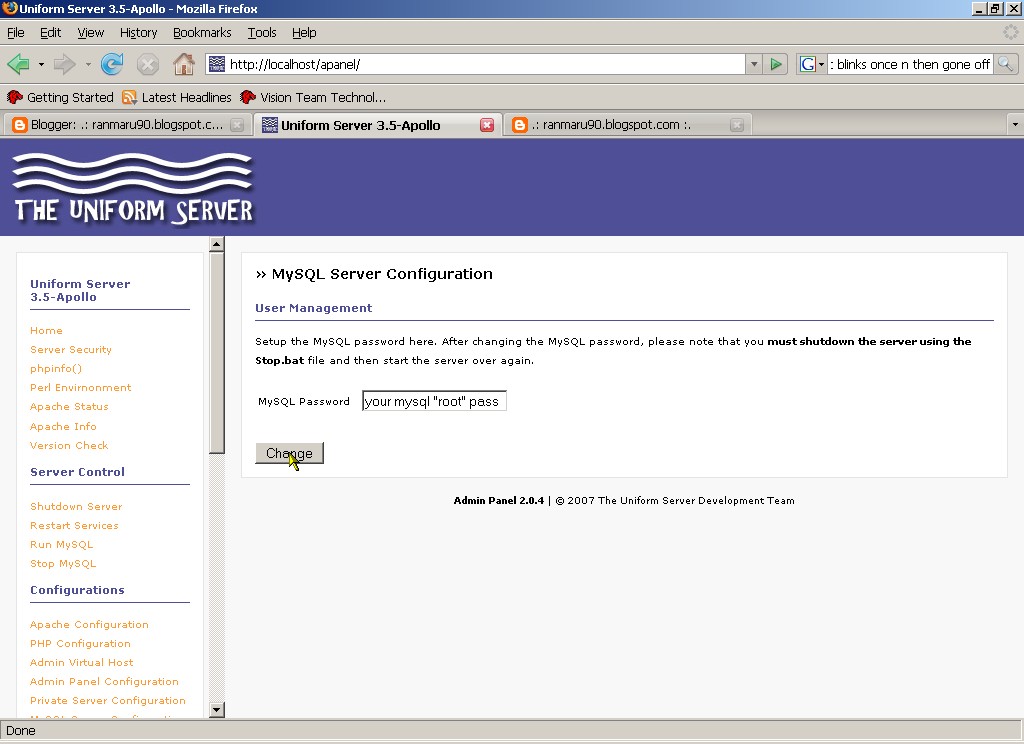Click The Uniform Server logo
1024x744 pixels.
[133, 189]
